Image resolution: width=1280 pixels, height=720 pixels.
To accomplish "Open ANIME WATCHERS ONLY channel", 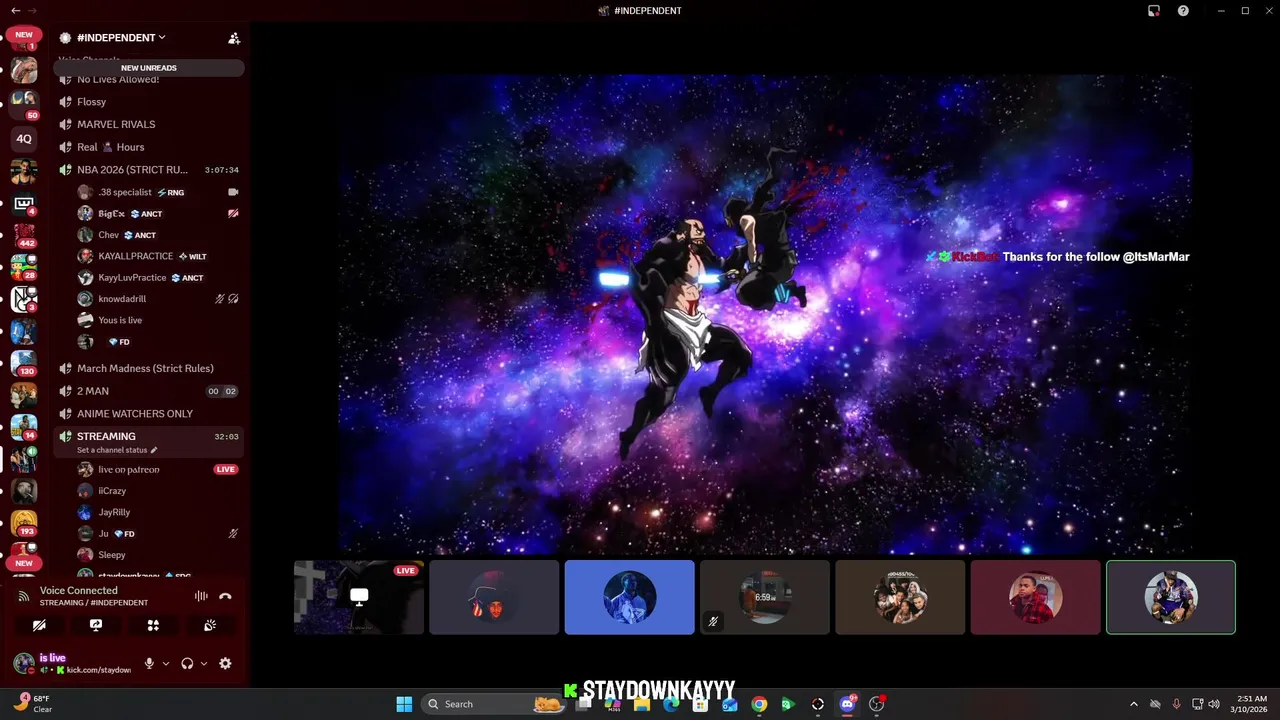I will (149, 414).
